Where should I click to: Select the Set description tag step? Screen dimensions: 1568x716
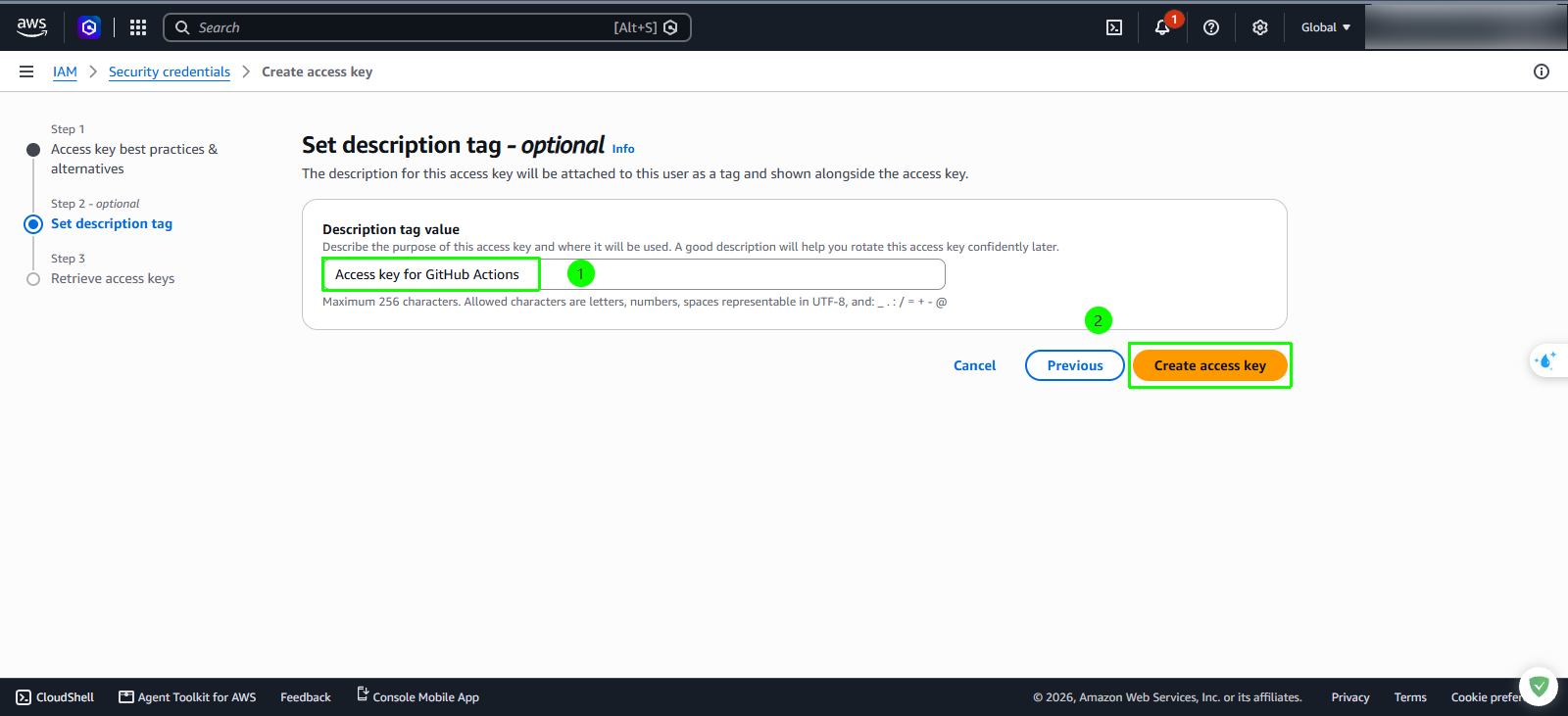coord(112,223)
